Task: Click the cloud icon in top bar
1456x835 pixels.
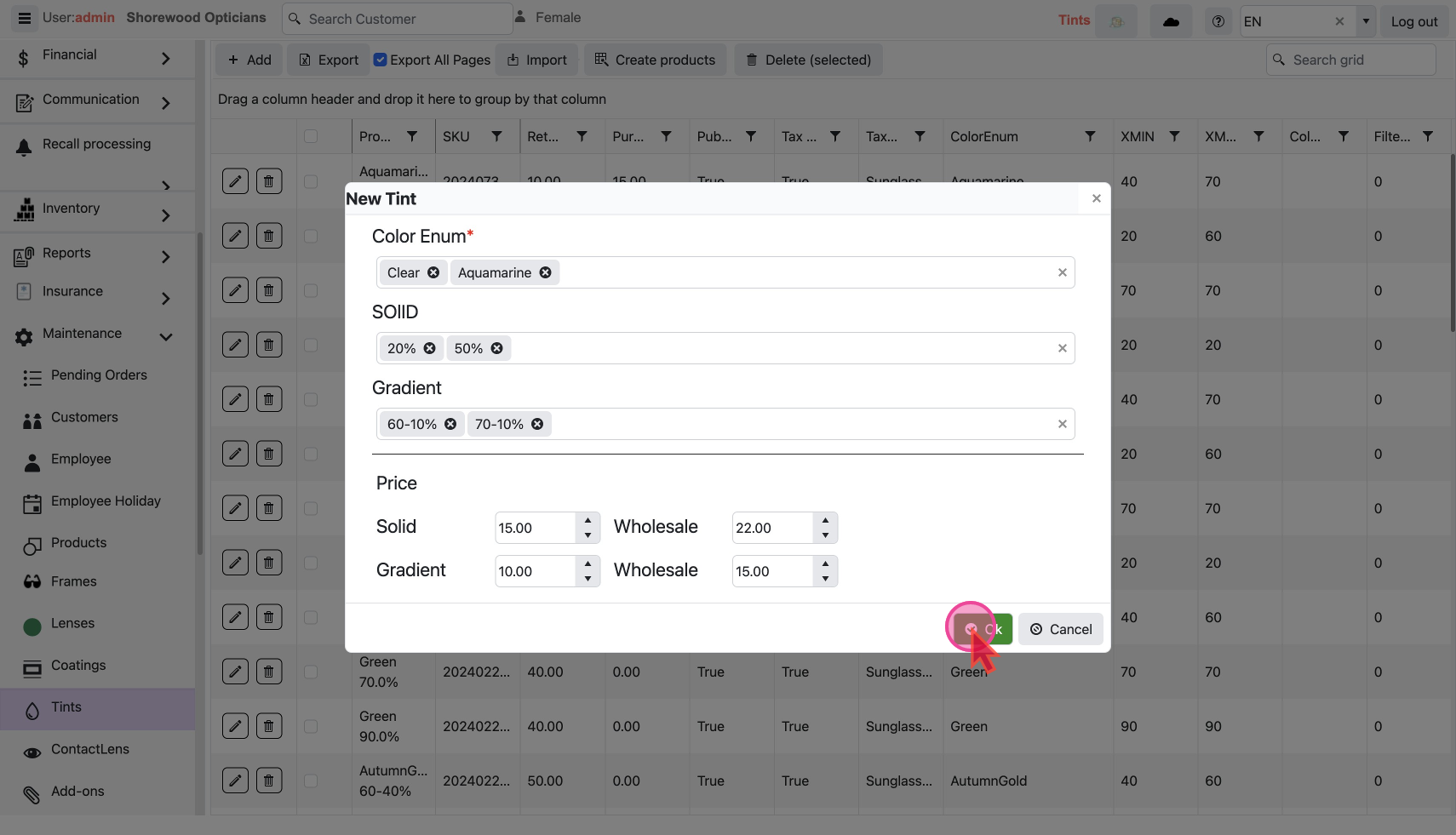Action: tap(1171, 21)
